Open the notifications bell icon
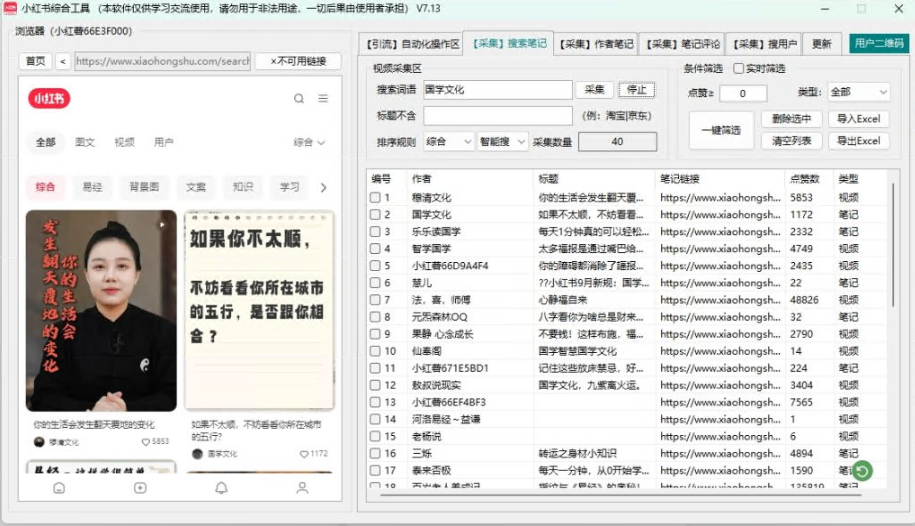Image resolution: width=915 pixels, height=526 pixels. pos(221,488)
